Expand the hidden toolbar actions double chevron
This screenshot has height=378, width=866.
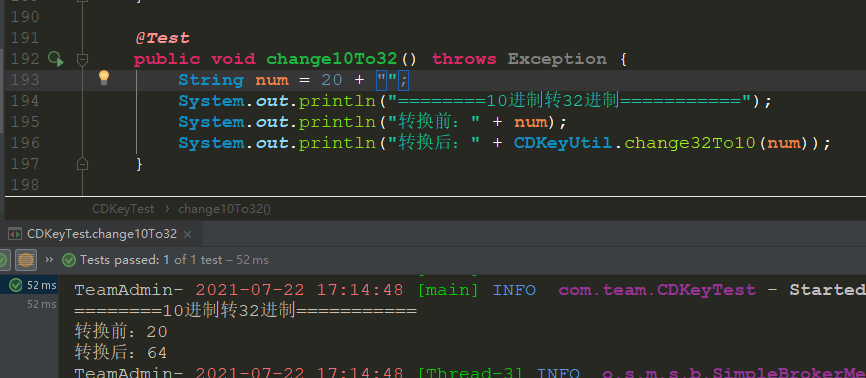point(49,259)
